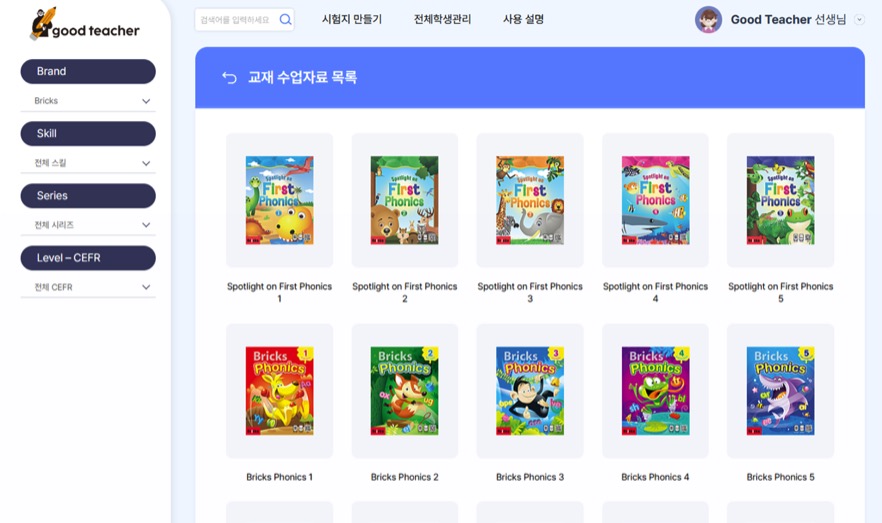Click the search magnifier icon
882x523 pixels.
[x=285, y=20]
